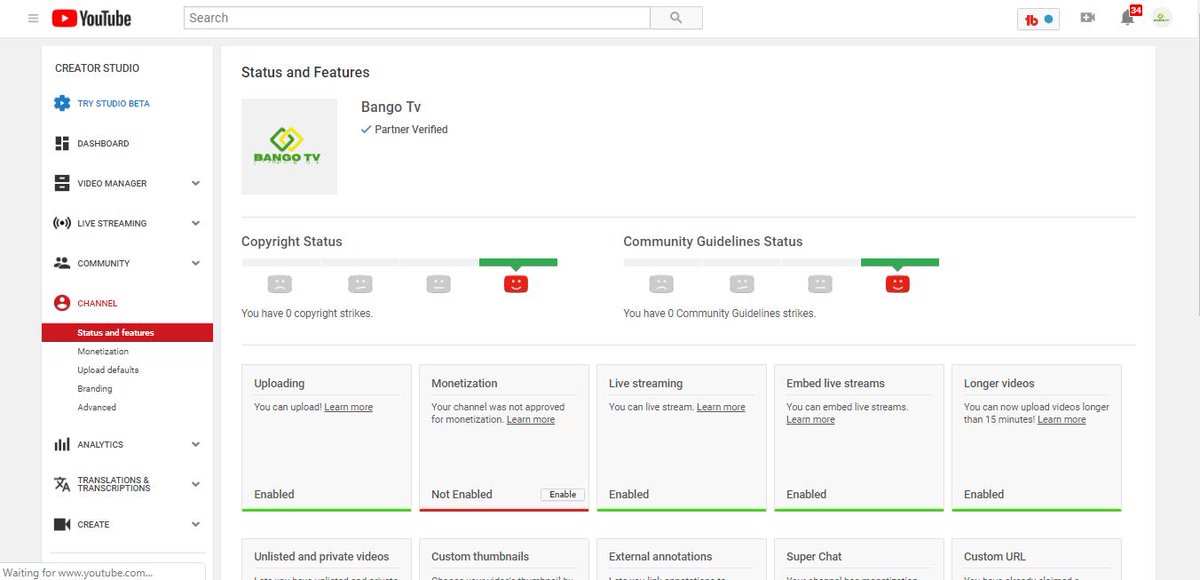Open the hamburger guide menu
The image size is (1200, 580).
tap(33, 18)
